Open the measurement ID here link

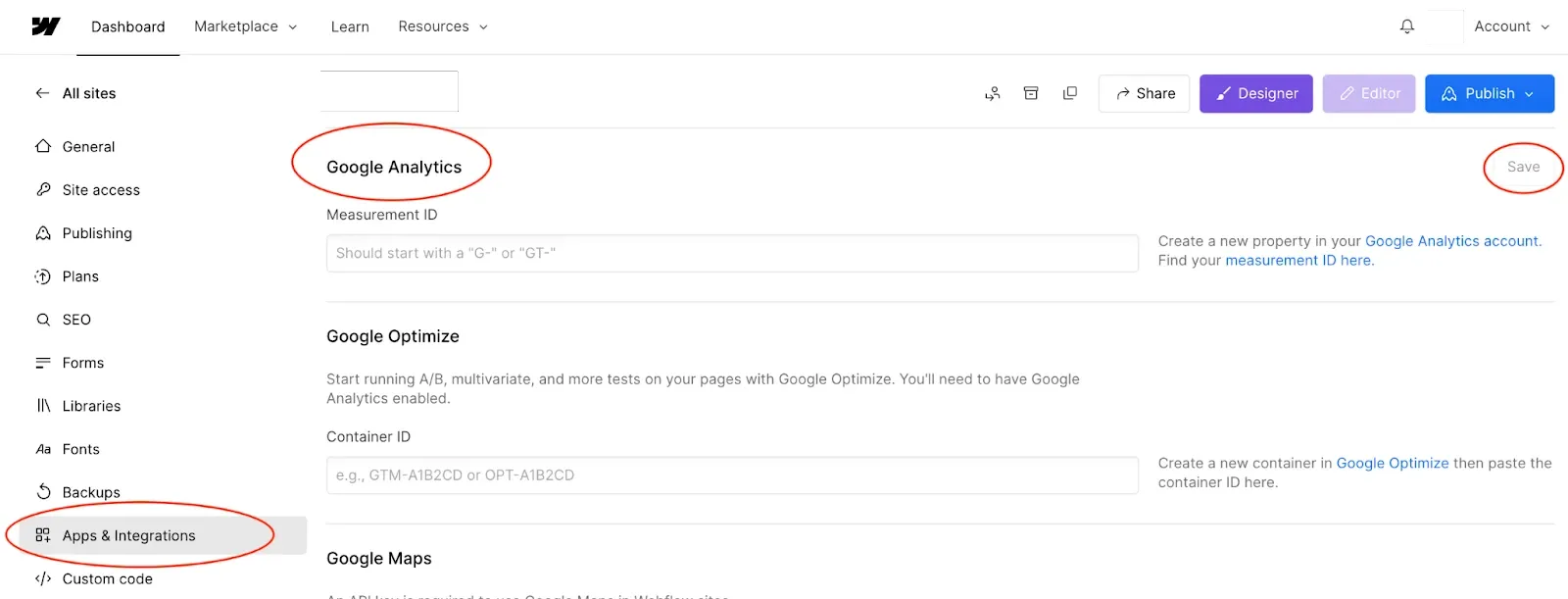coord(1298,260)
